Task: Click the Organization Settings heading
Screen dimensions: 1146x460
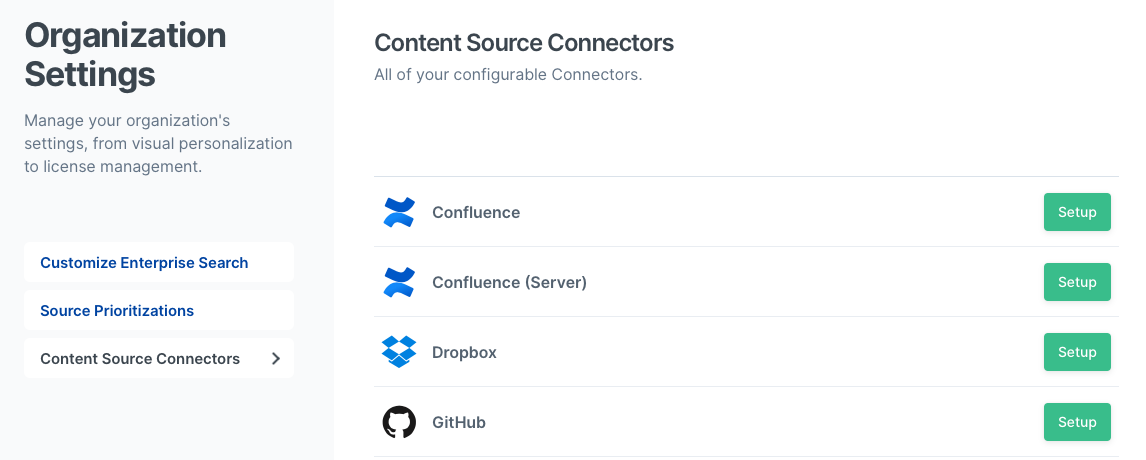Action: [x=125, y=55]
